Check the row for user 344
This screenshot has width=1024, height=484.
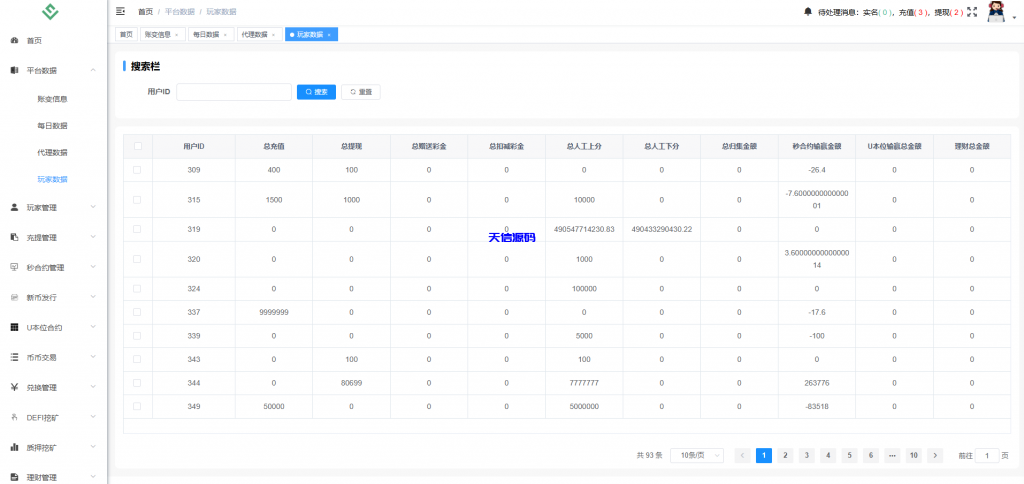137,383
